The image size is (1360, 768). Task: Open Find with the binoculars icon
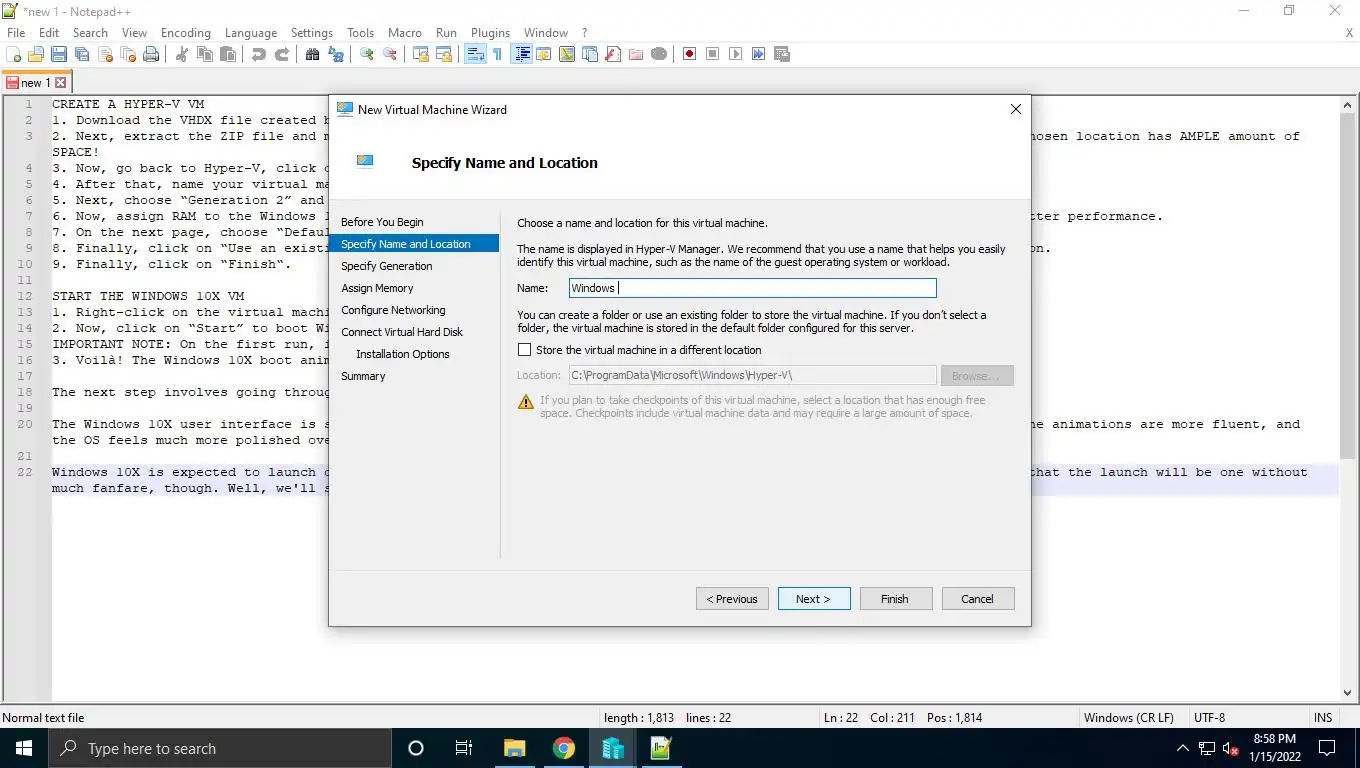coord(312,54)
